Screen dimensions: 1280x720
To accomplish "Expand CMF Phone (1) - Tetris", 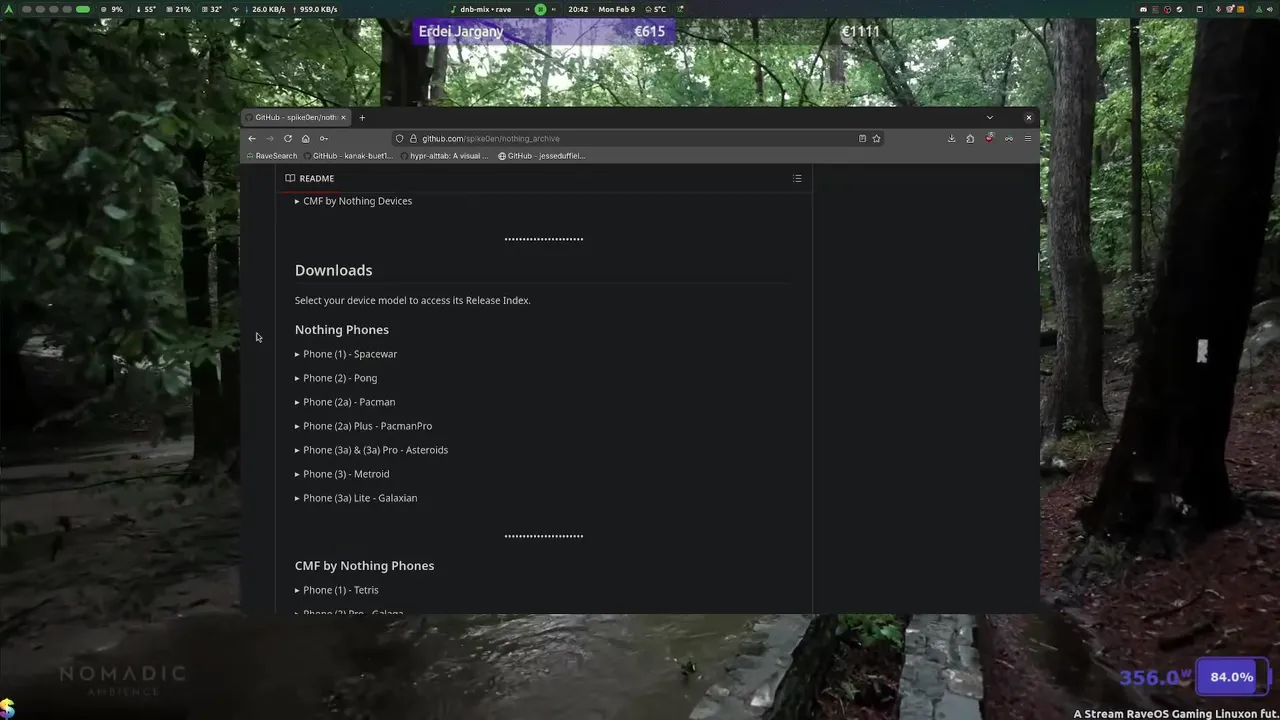I will (337, 590).
